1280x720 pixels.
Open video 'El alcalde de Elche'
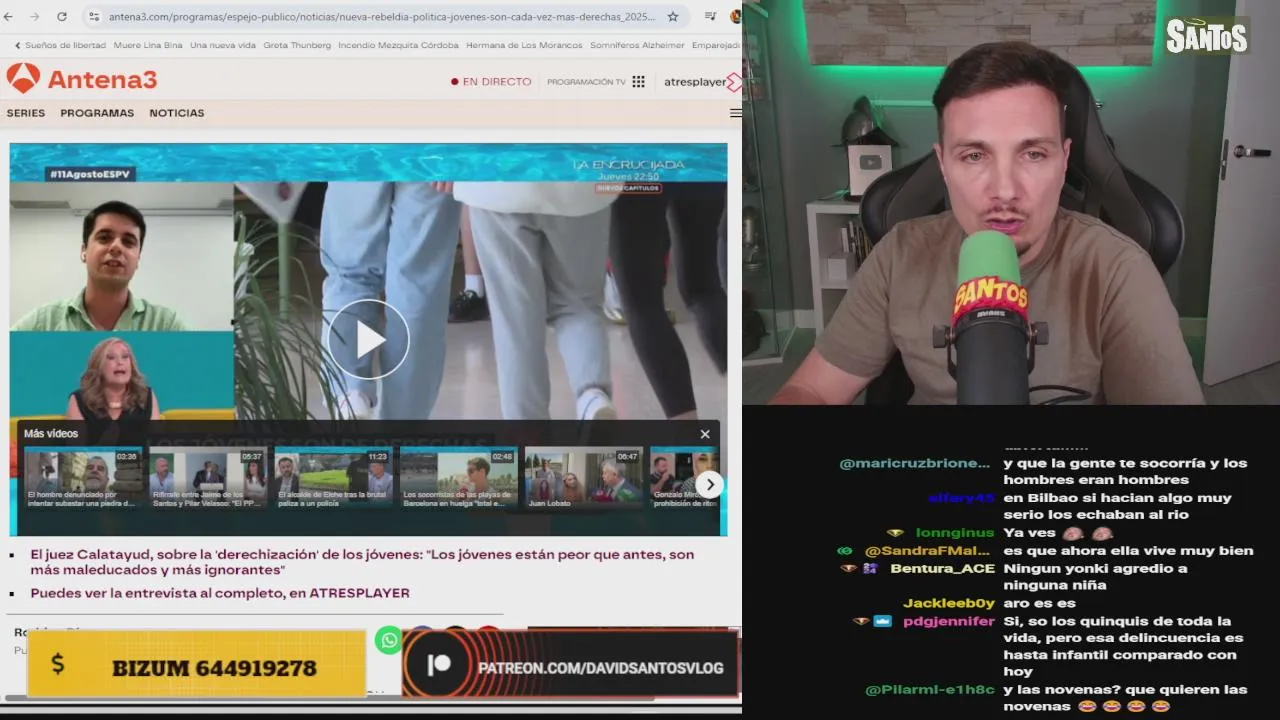[333, 479]
